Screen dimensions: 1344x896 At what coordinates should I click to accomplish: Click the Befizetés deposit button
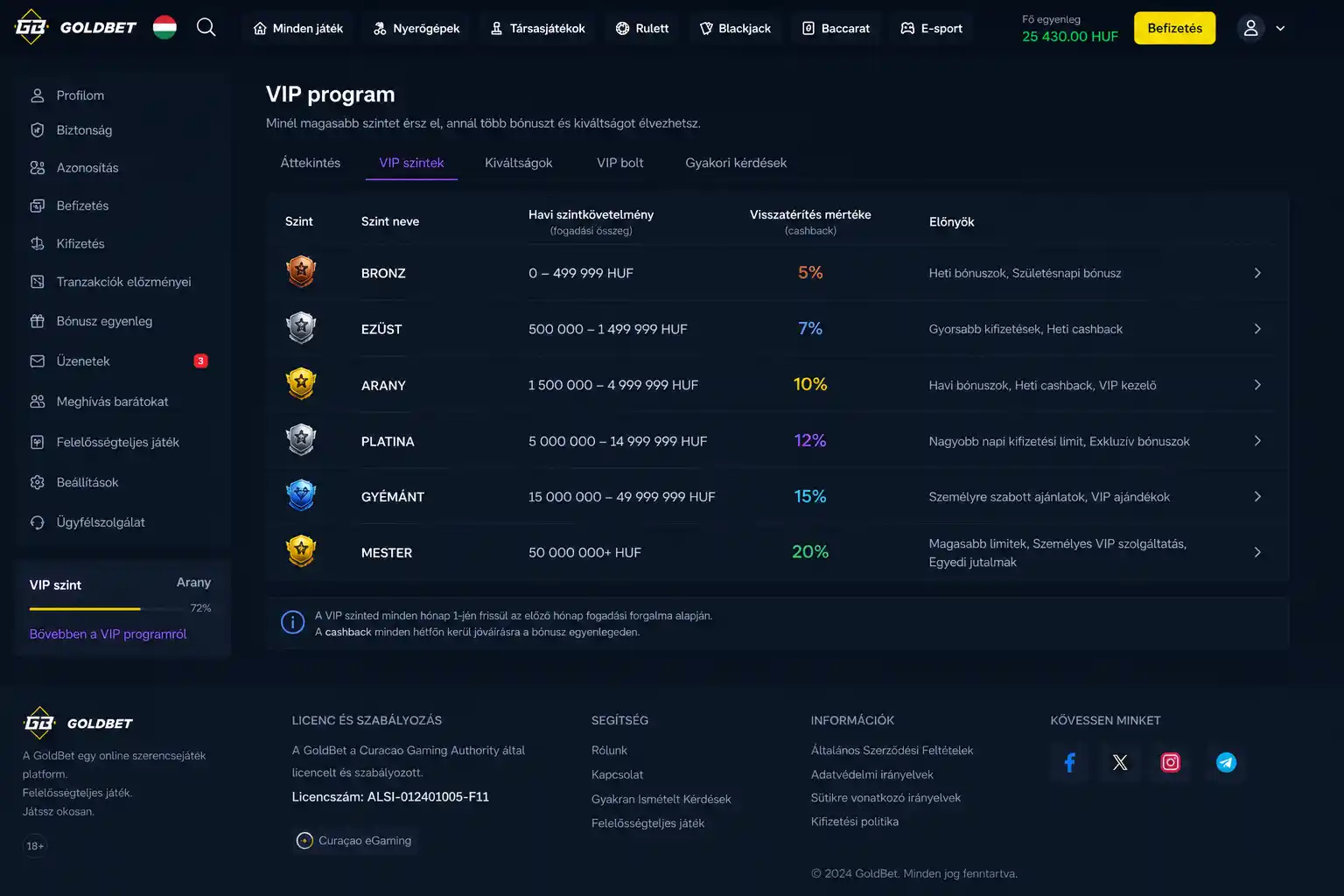pyautogui.click(x=1174, y=28)
